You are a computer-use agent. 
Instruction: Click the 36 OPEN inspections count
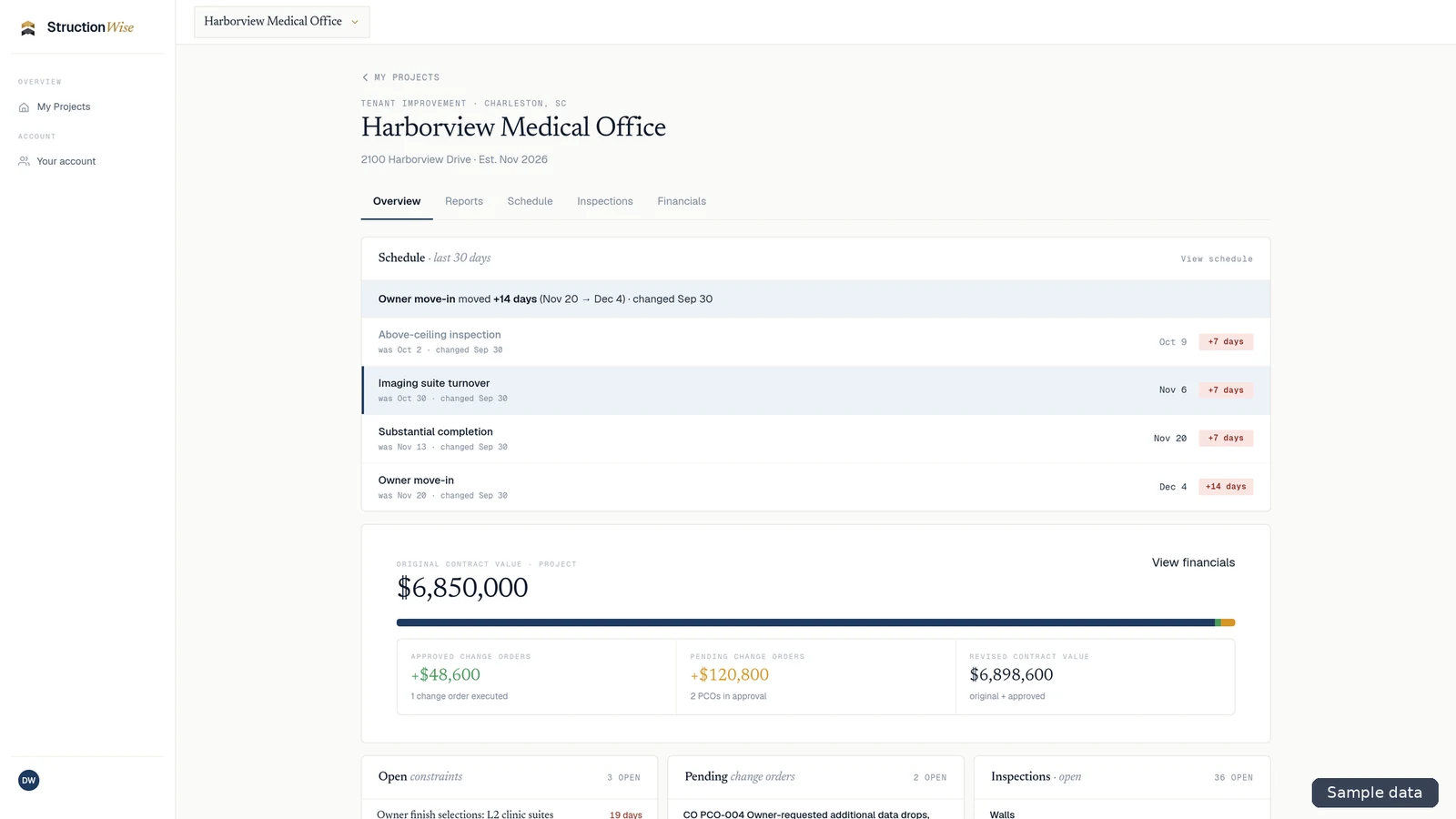(1233, 778)
